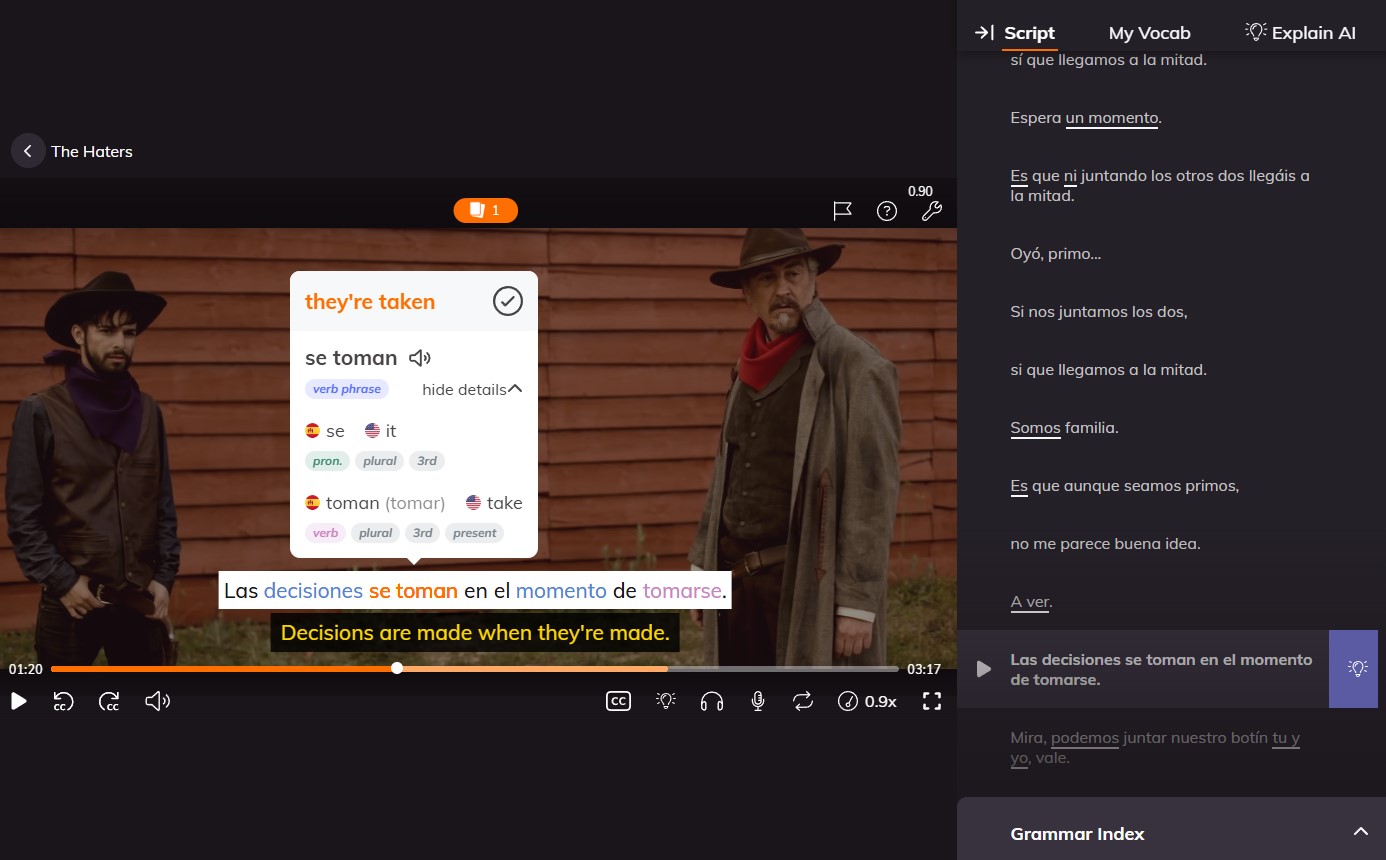Select line 'si que llegamos a la mitad.'
Image resolution: width=1386 pixels, height=860 pixels.
[x=1108, y=370]
